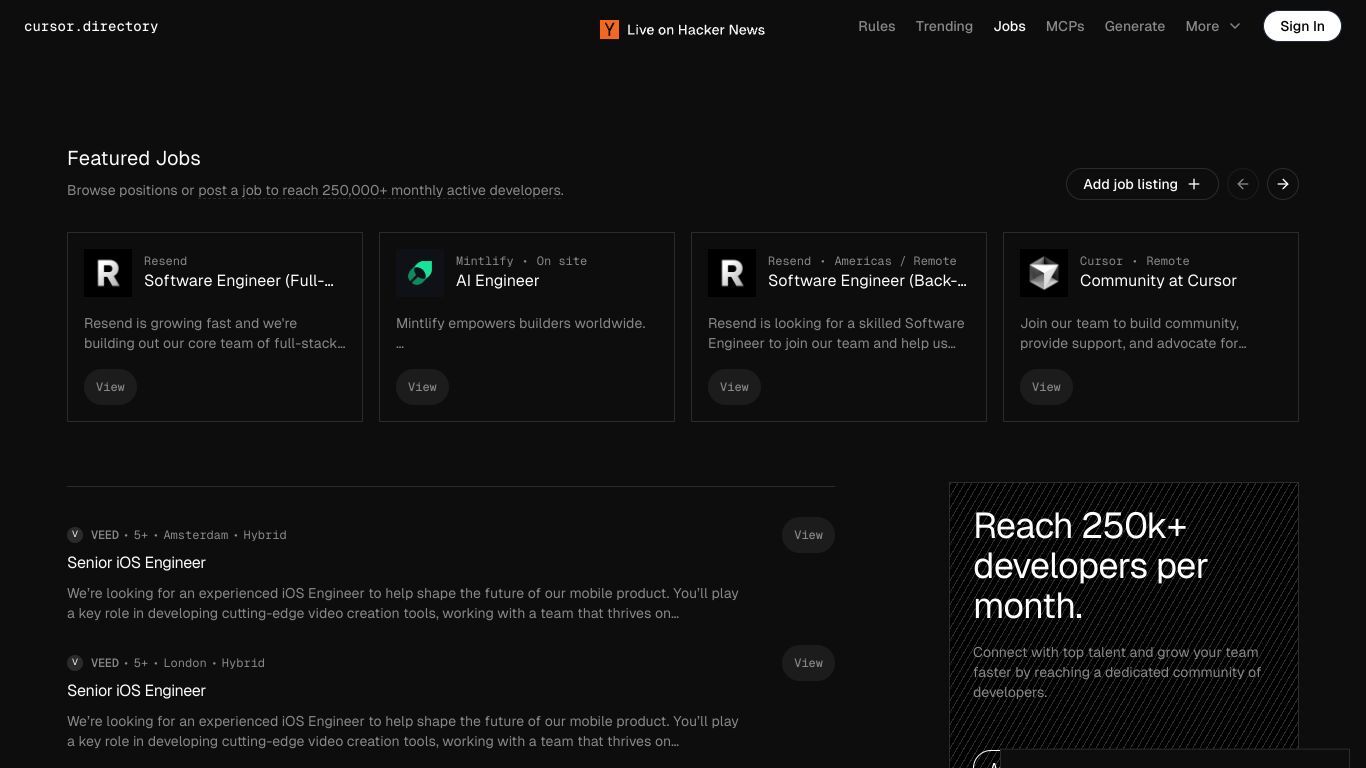Click the cursor.directory home logo
Image resolution: width=1366 pixels, height=768 pixels.
[x=91, y=26]
